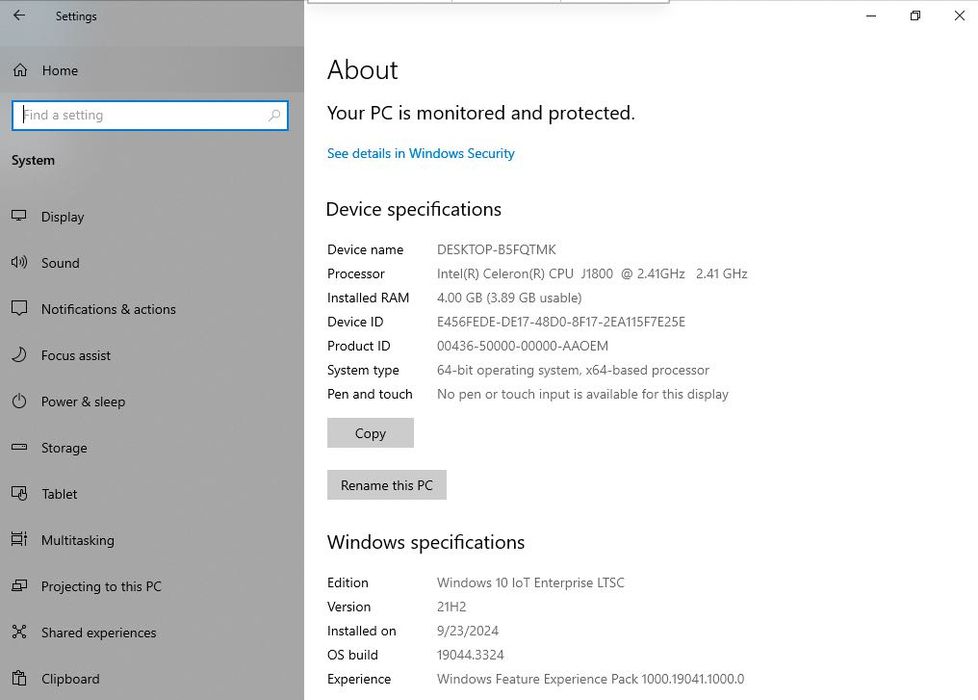The image size is (978, 700).
Task: Click the processor value Intel(R) Celeron(R) J1800
Action: (x=592, y=273)
